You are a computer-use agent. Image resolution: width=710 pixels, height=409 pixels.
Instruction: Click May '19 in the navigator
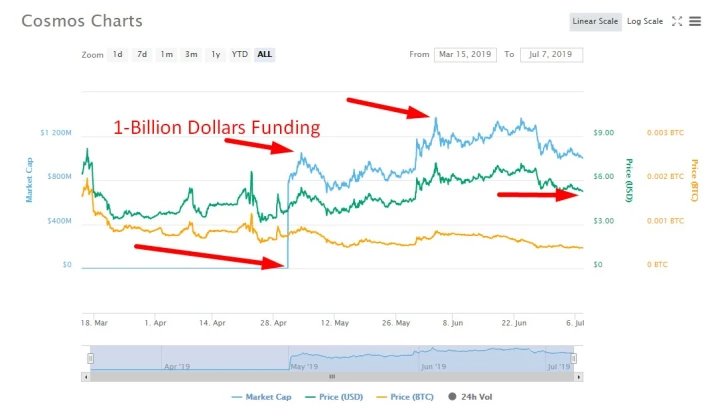point(304,366)
